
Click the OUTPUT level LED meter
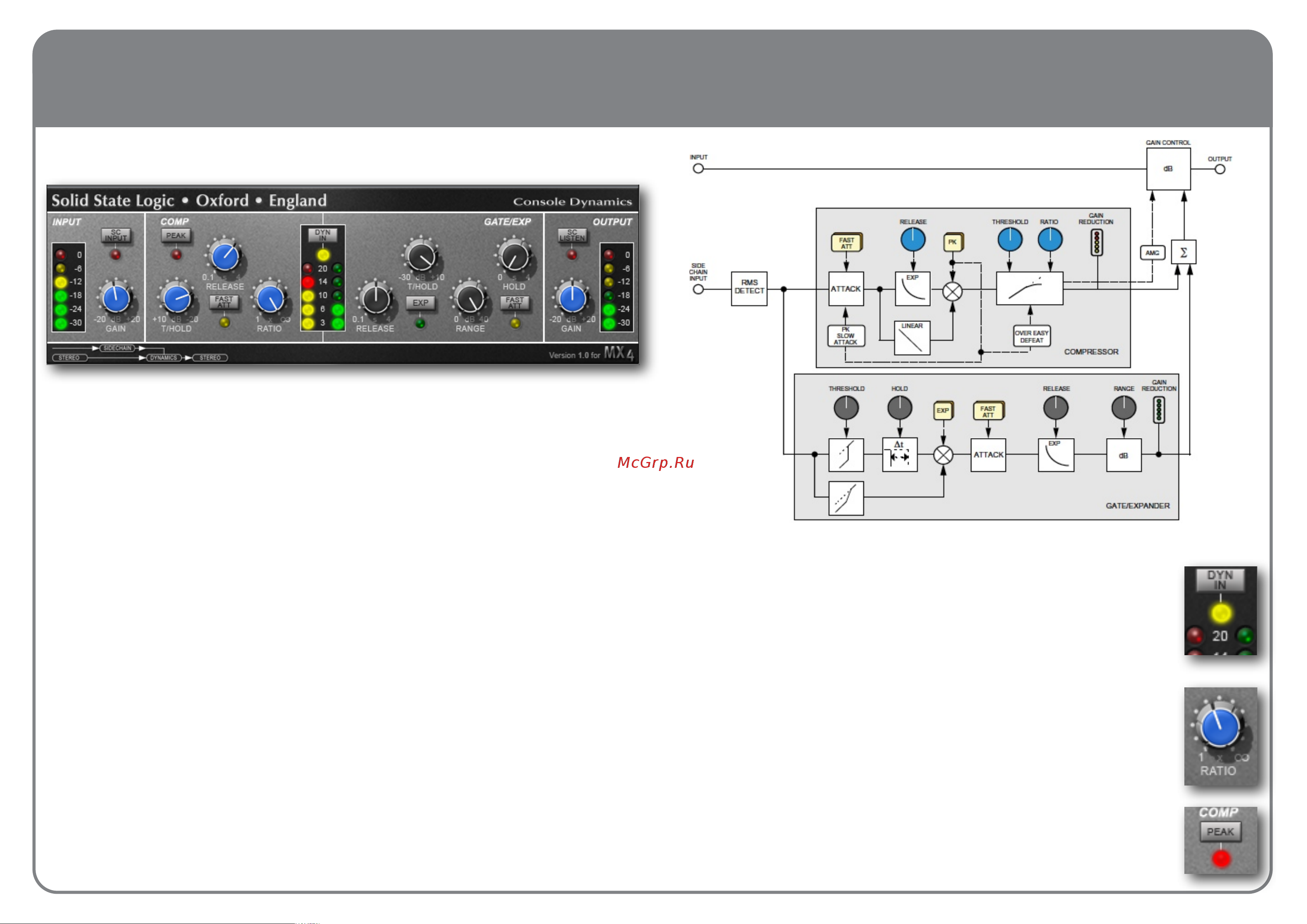coord(617,288)
